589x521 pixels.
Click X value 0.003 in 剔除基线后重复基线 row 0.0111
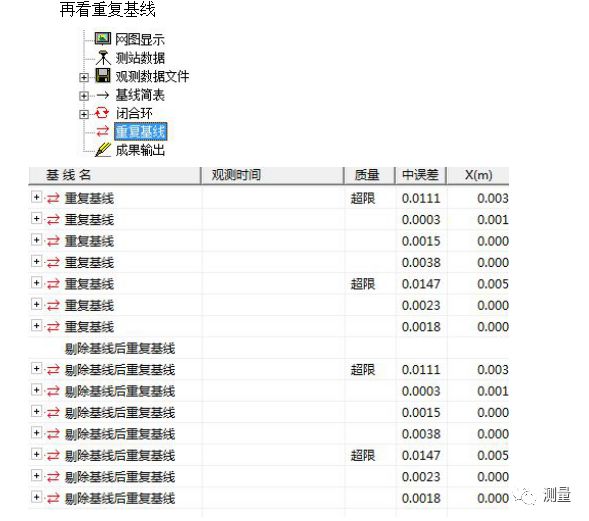(492, 370)
